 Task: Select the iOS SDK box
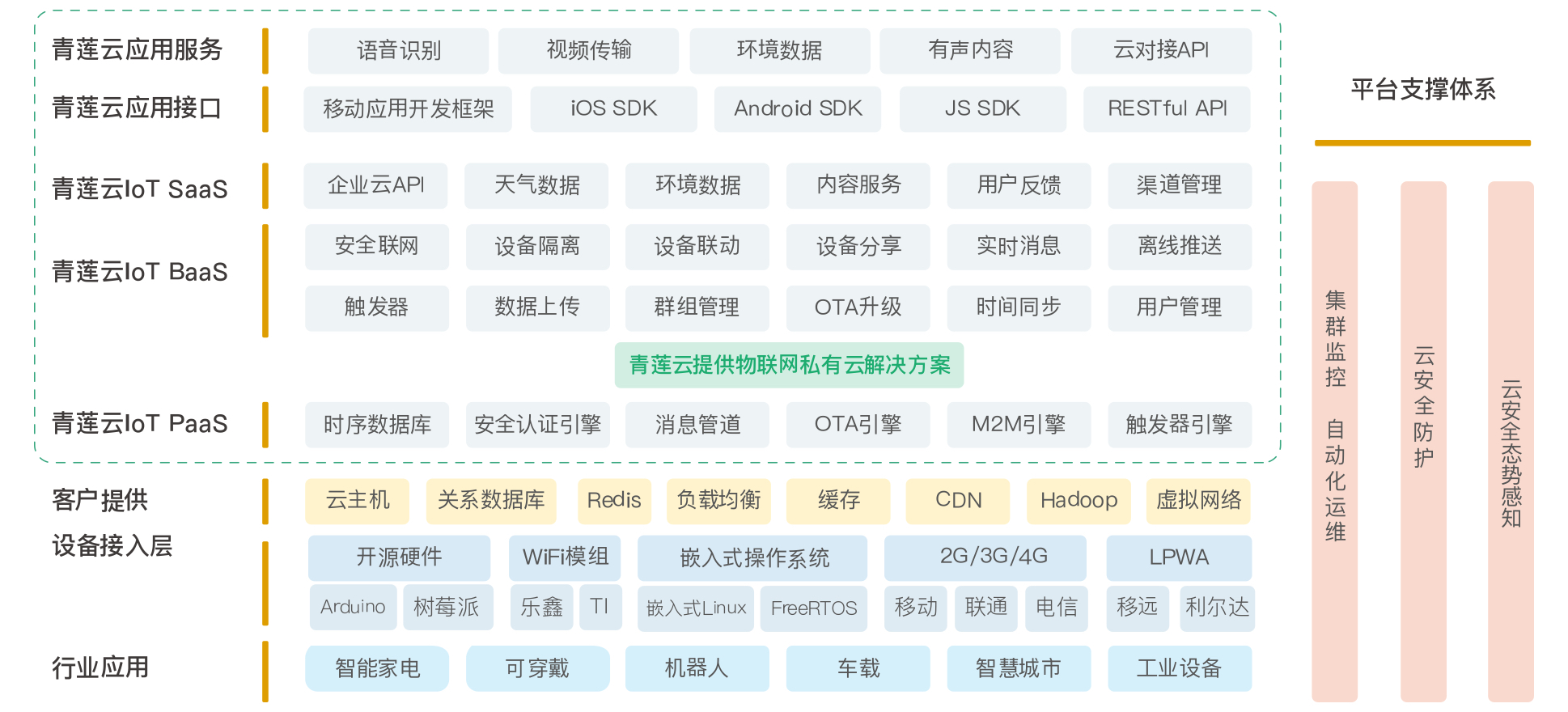pos(613,108)
